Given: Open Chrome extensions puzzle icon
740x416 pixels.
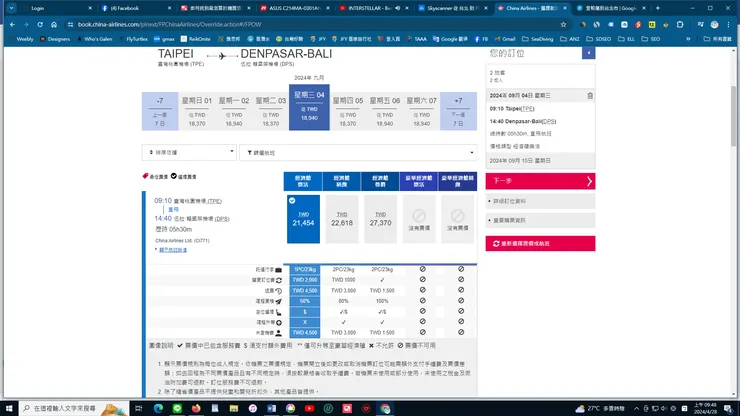Looking at the screenshot, I should 680,25.
